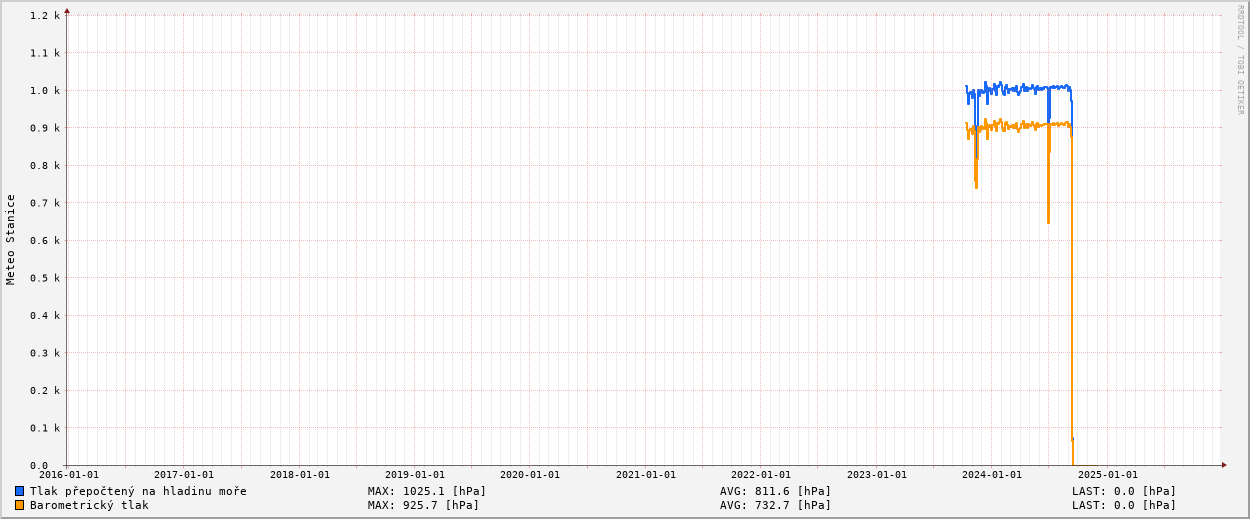Select the 2022-01-01 tick label

click(x=760, y=475)
